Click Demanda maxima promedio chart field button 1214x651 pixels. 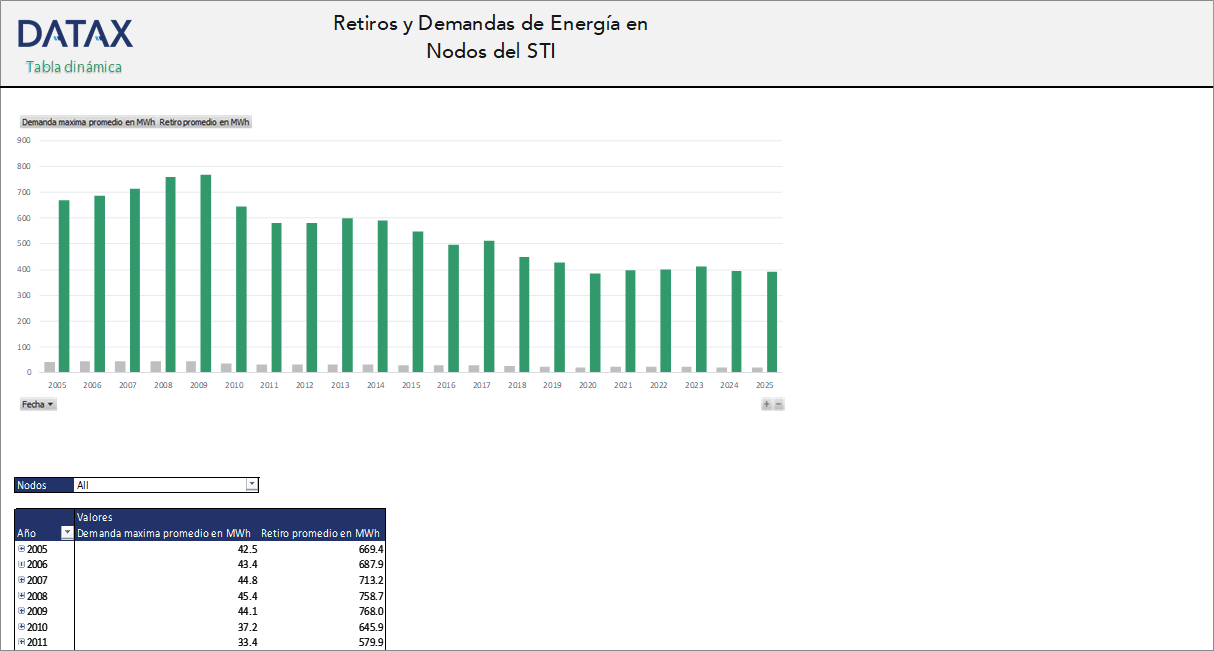88,122
